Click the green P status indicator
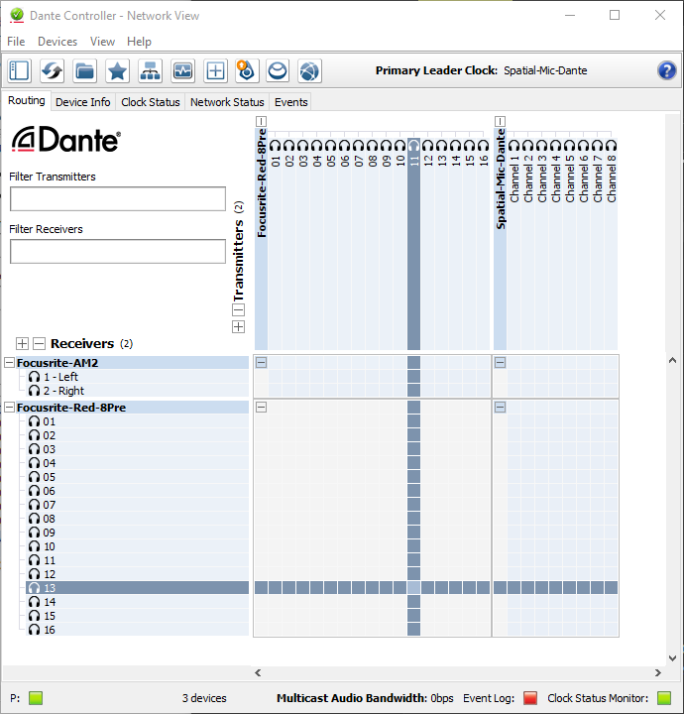 (36, 698)
